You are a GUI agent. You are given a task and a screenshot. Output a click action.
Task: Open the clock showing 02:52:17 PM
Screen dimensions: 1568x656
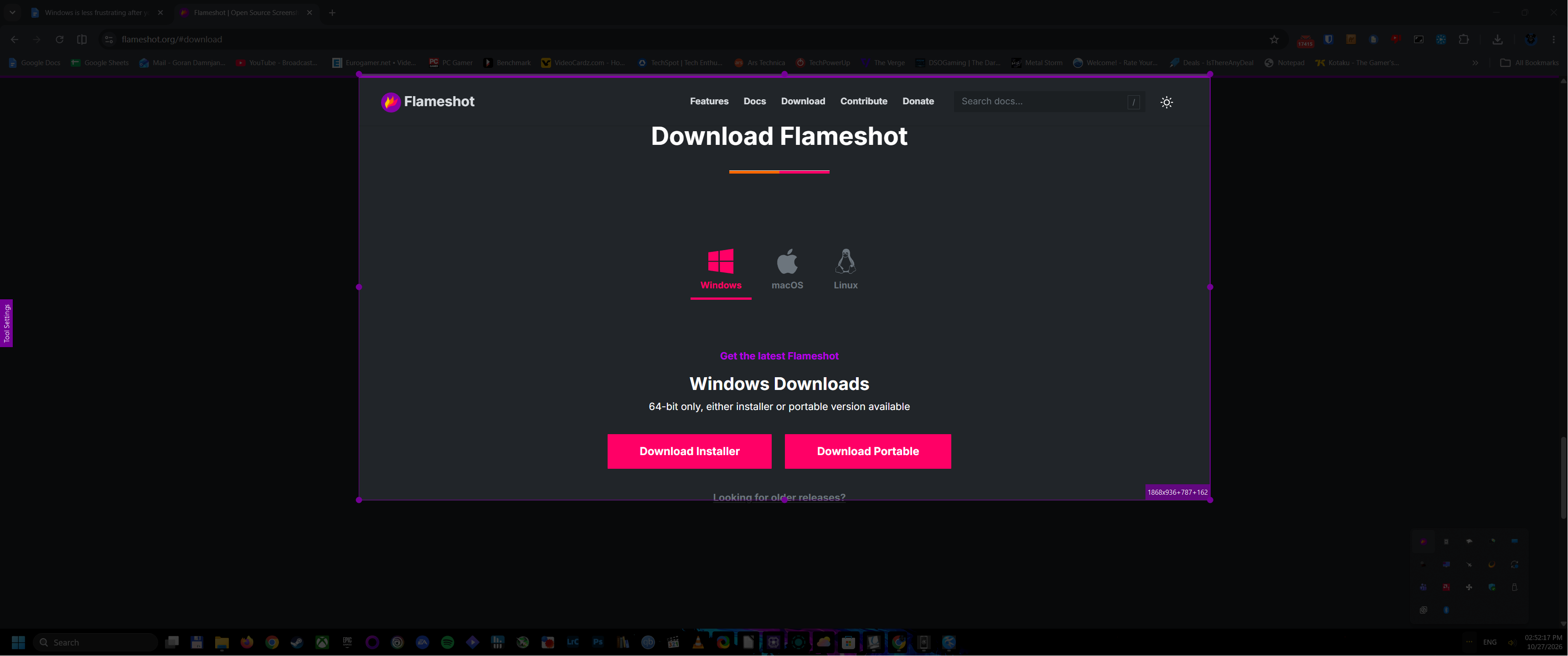tap(1543, 643)
